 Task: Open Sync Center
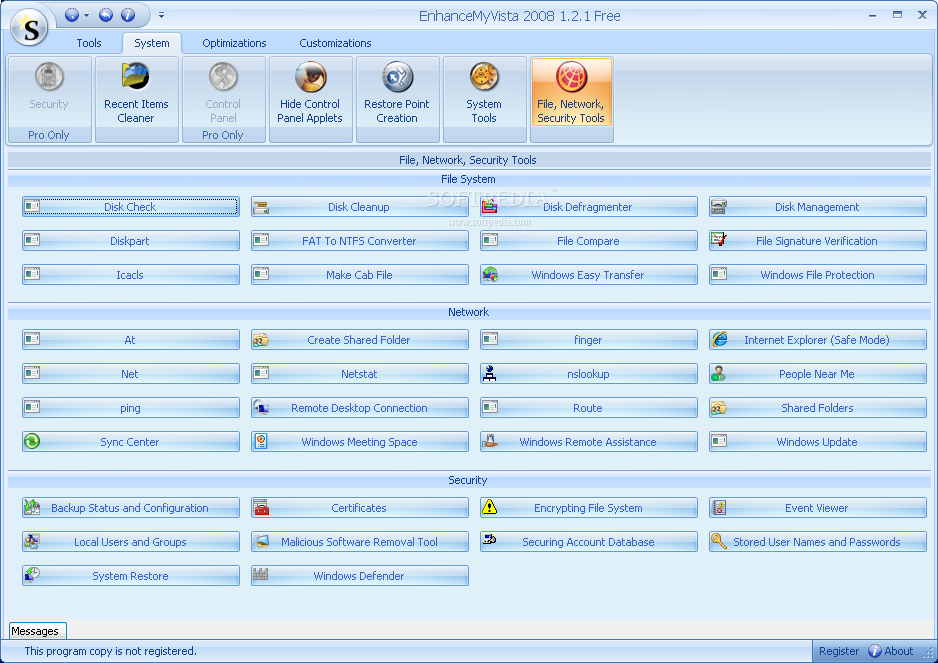point(130,442)
